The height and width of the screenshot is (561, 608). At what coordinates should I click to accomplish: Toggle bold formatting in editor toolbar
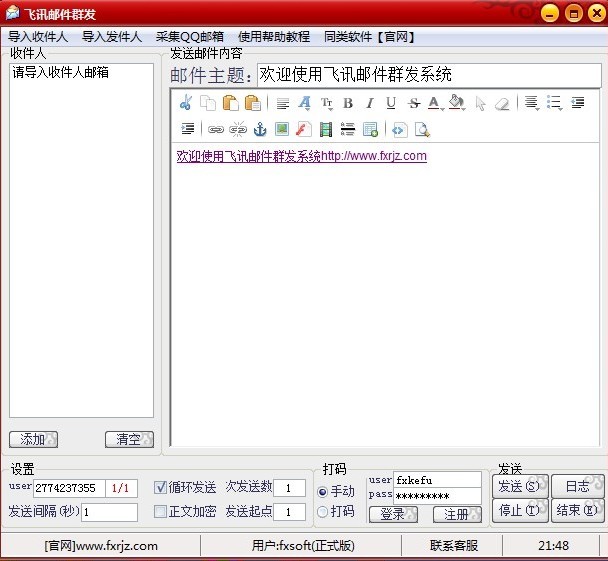pos(348,103)
